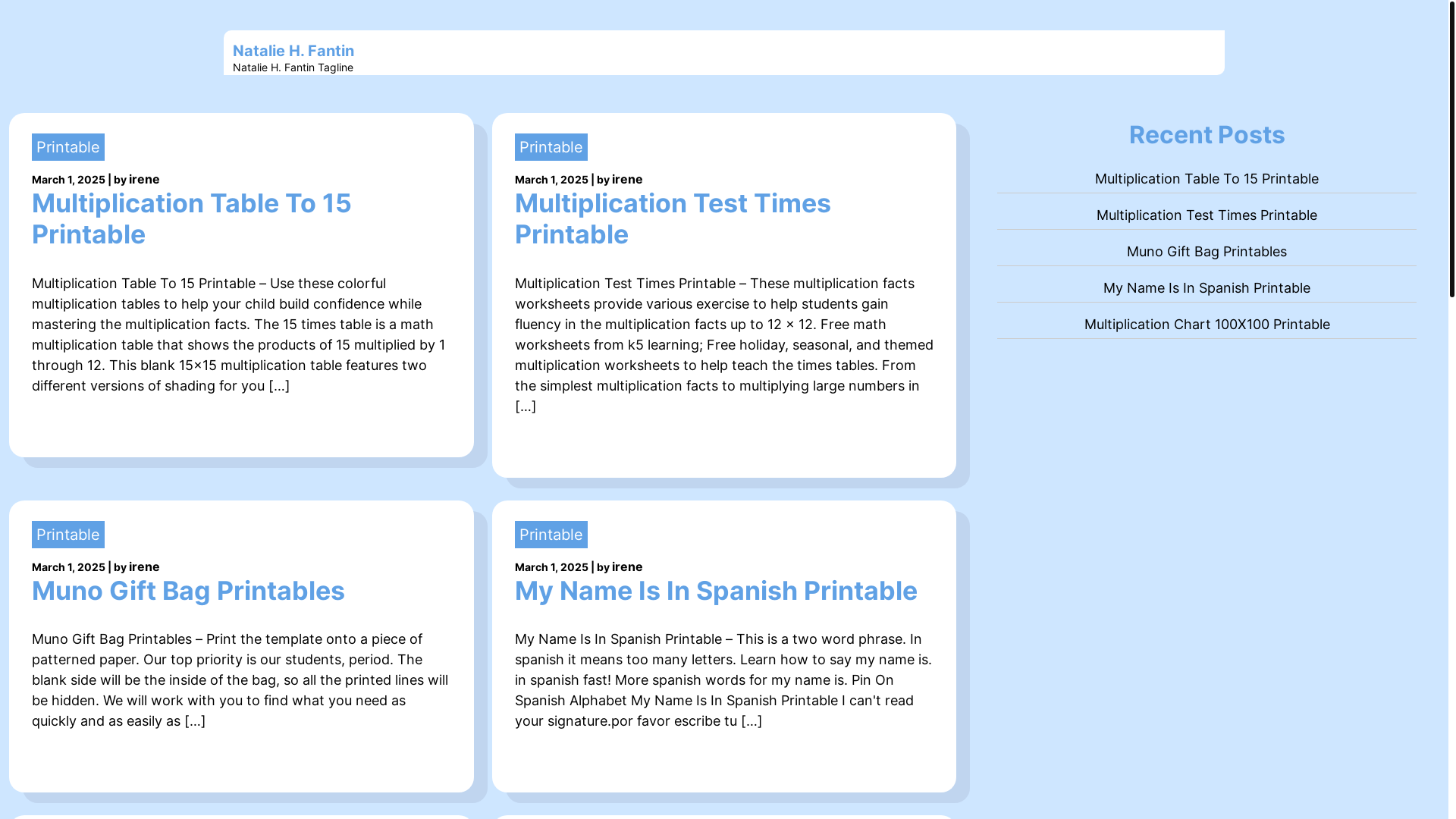Open the Printable tag on My Name Is In Spanish card
1456x819 pixels.
[551, 535]
